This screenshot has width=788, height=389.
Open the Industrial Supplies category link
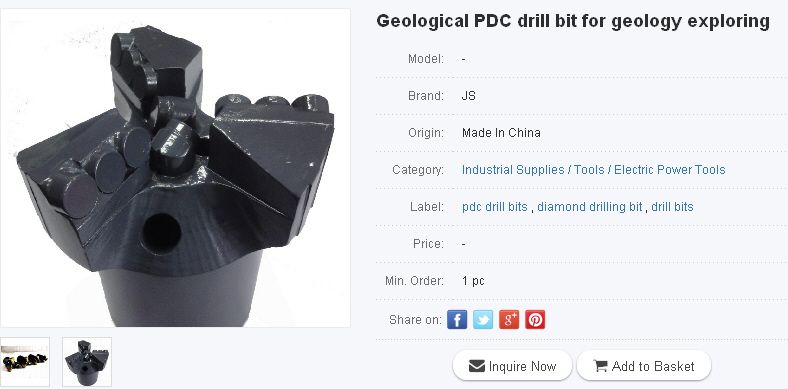[513, 170]
